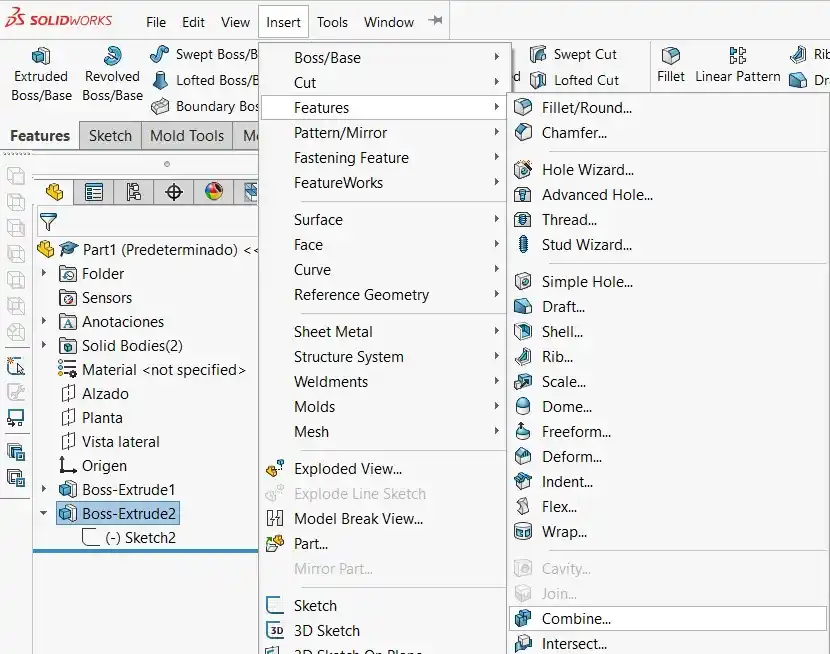830x654 pixels.
Task: Switch to the Mold Tools tab
Action: 187,136
